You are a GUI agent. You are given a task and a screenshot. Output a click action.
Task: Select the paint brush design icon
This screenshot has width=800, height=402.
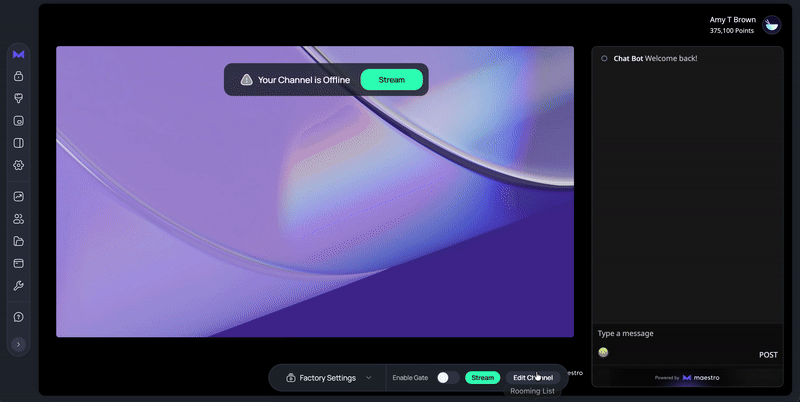19,98
